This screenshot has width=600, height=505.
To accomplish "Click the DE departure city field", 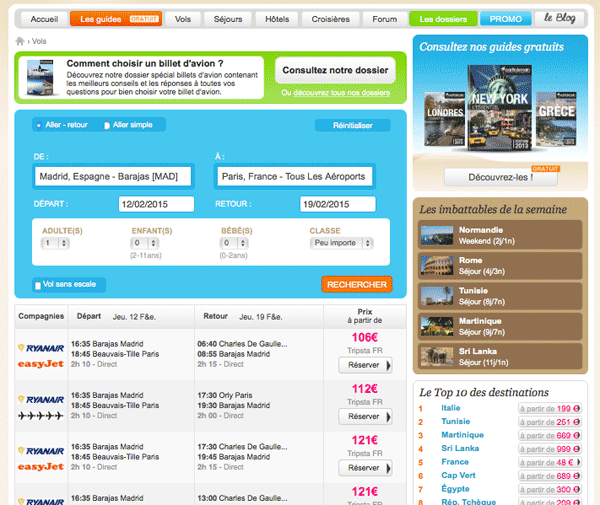I will [x=113, y=176].
